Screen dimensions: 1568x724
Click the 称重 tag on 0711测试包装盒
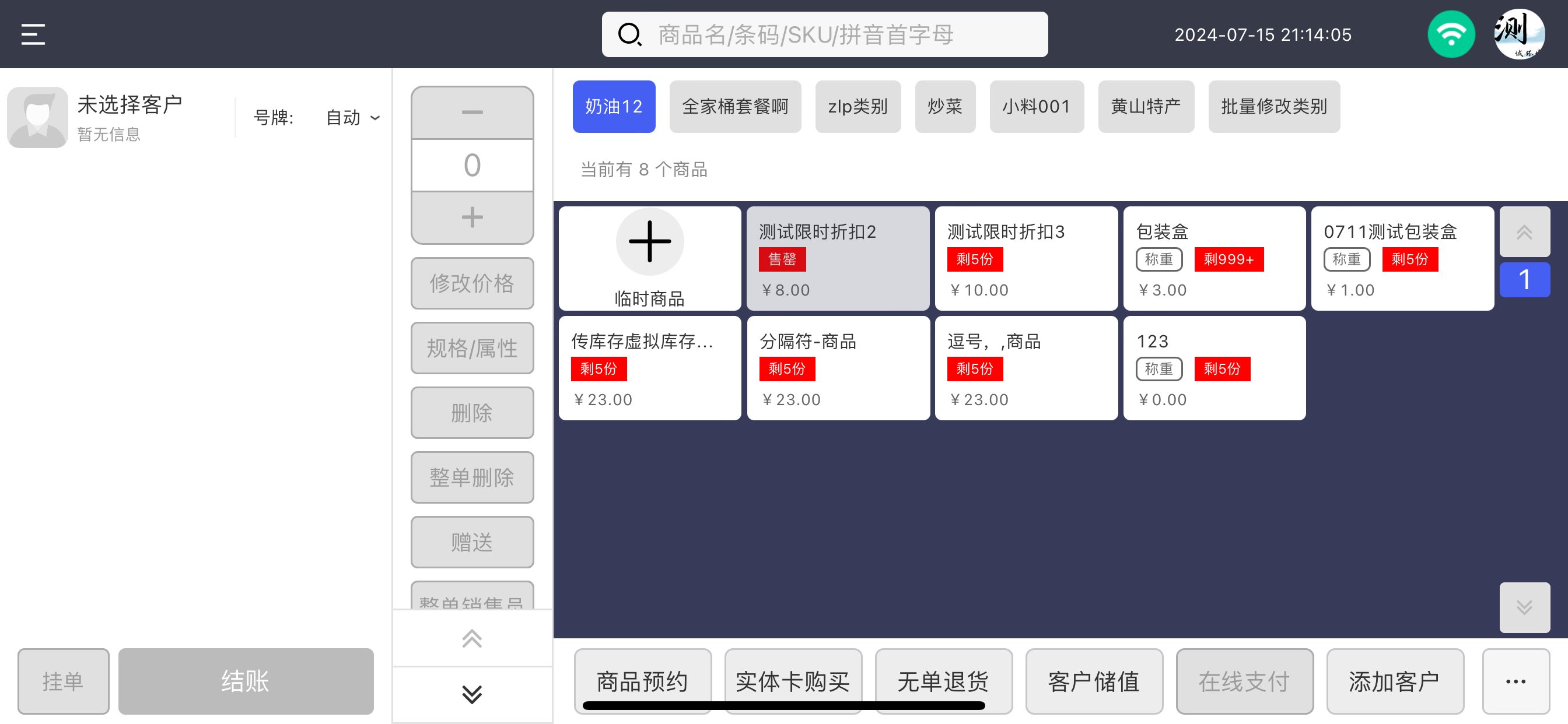point(1346,259)
